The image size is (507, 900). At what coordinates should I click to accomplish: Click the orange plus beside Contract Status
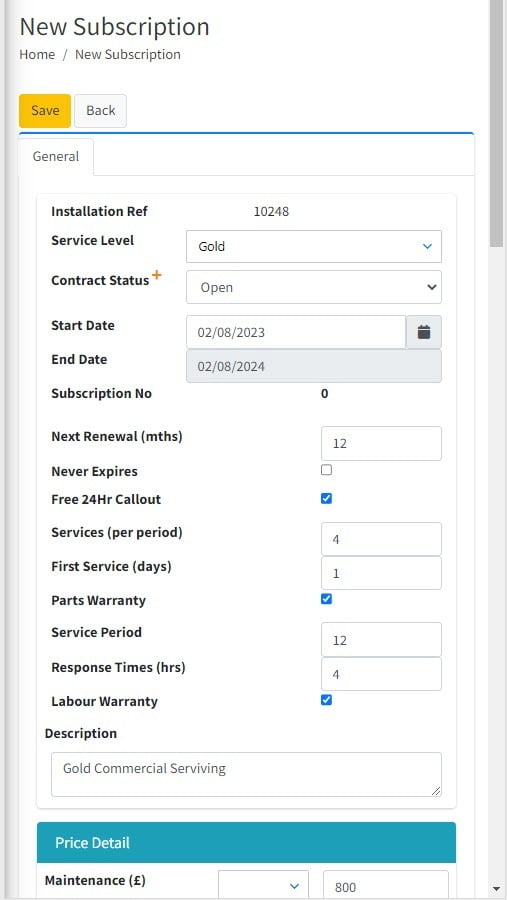pos(156,276)
